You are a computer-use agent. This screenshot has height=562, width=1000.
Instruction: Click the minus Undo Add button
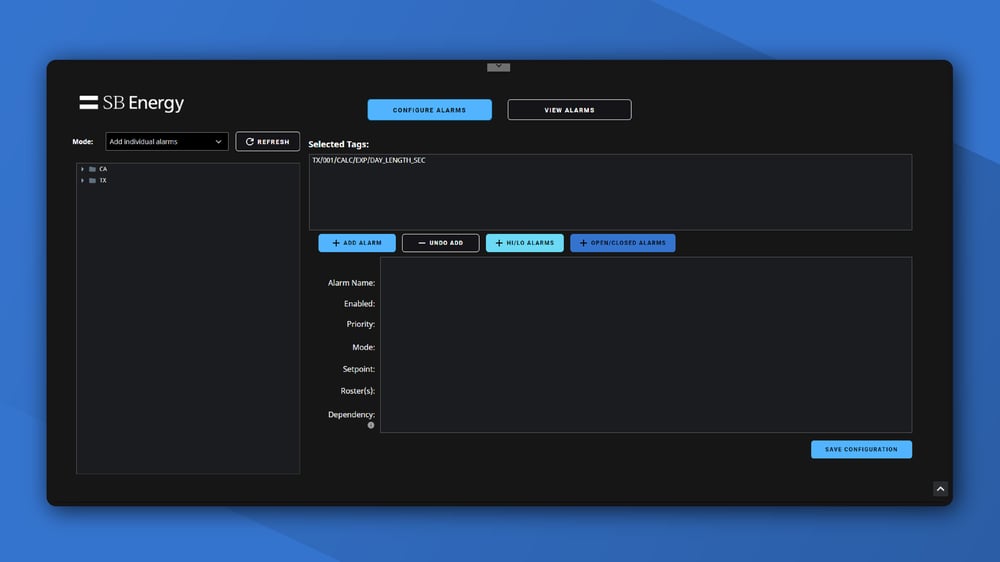[440, 243]
